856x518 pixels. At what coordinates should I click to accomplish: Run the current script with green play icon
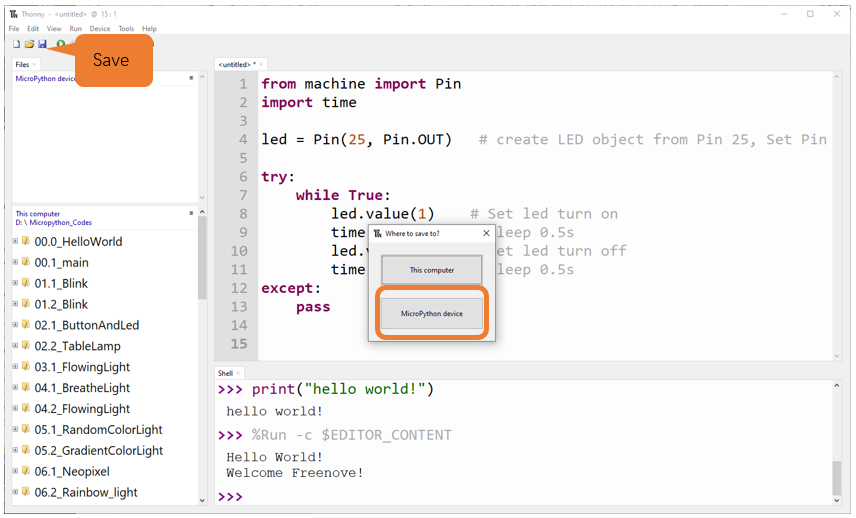61,44
